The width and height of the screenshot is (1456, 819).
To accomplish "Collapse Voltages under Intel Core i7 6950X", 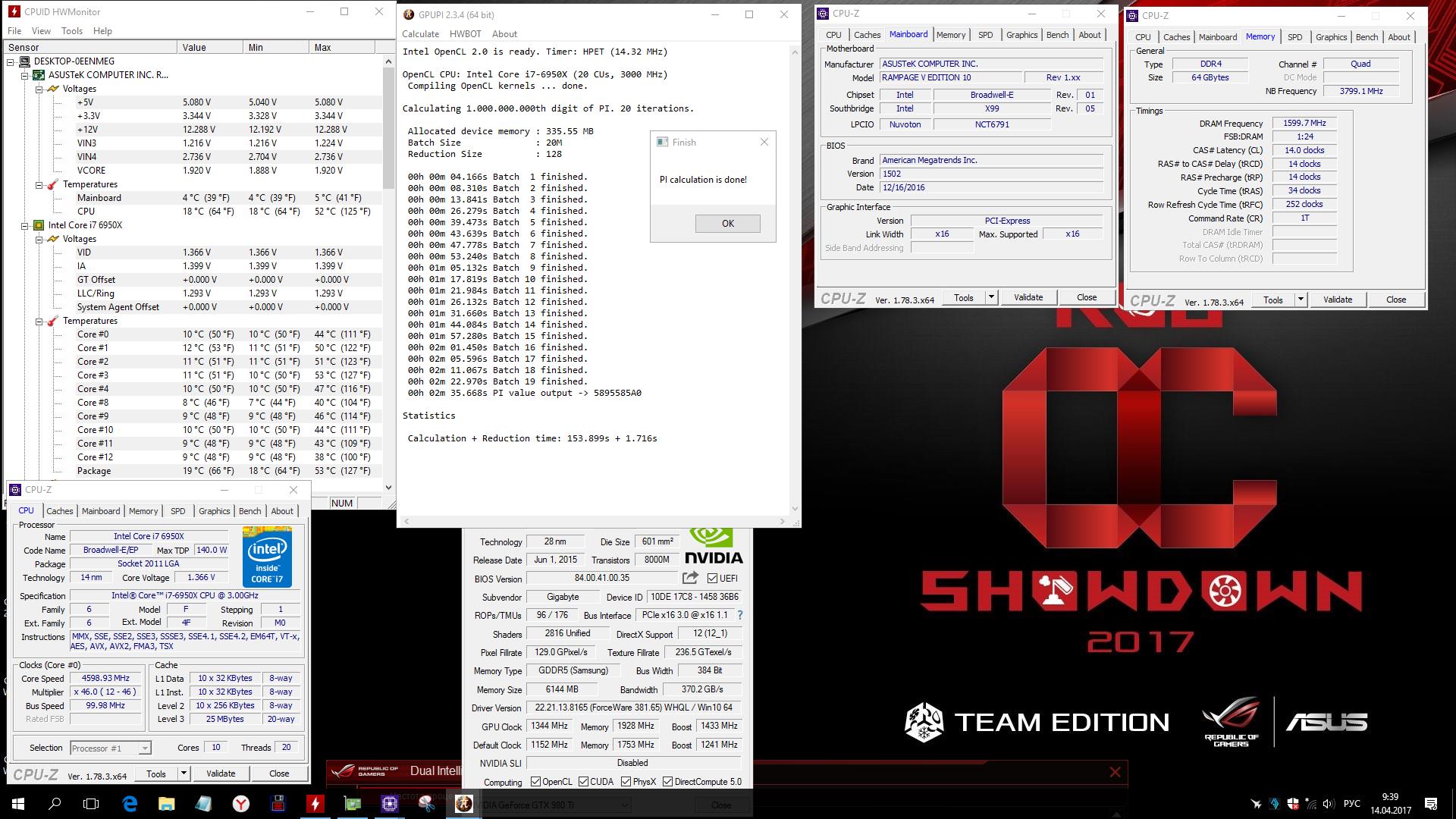I will (39, 239).
